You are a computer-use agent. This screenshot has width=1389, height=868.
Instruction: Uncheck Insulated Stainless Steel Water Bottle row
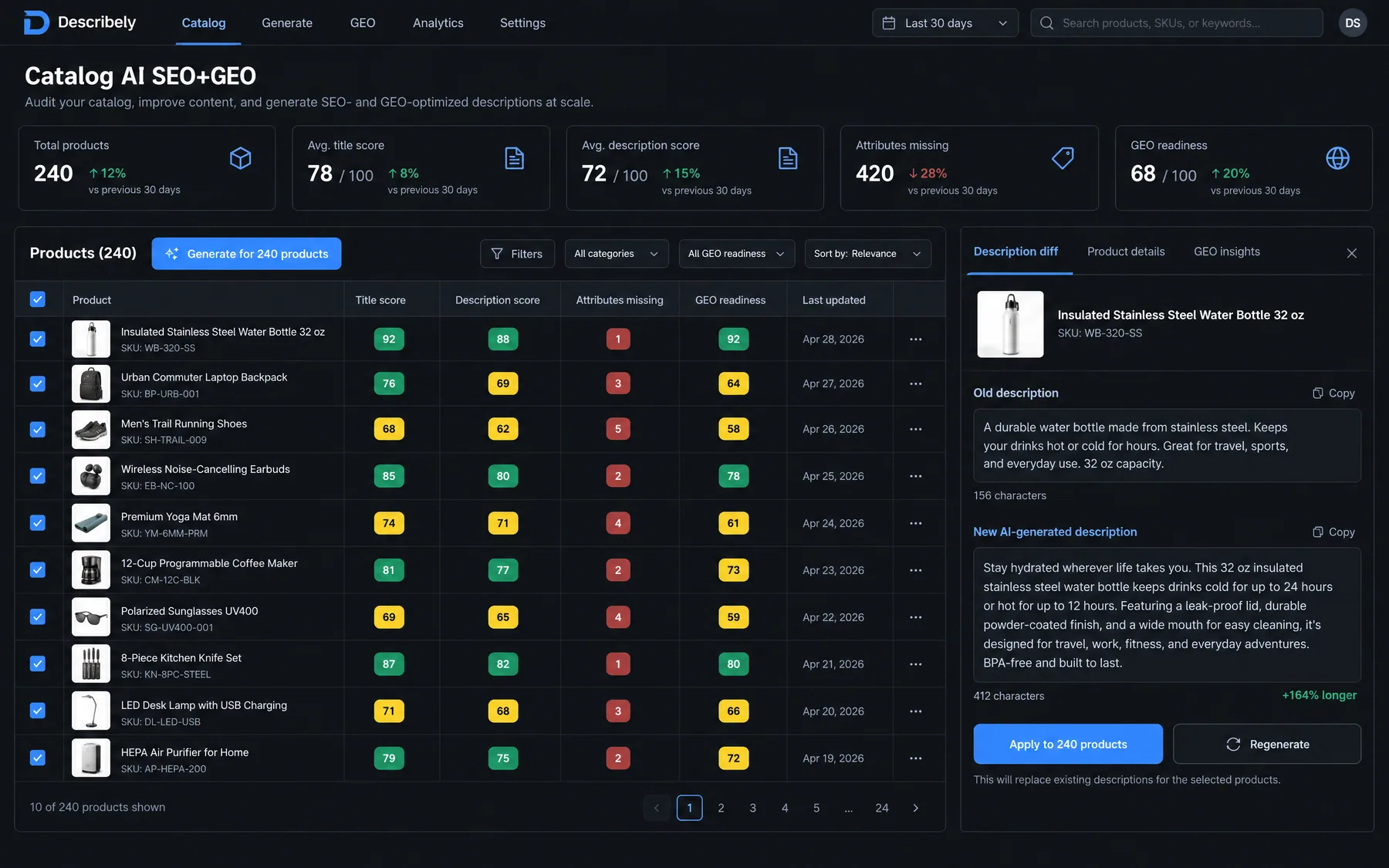tap(38, 339)
